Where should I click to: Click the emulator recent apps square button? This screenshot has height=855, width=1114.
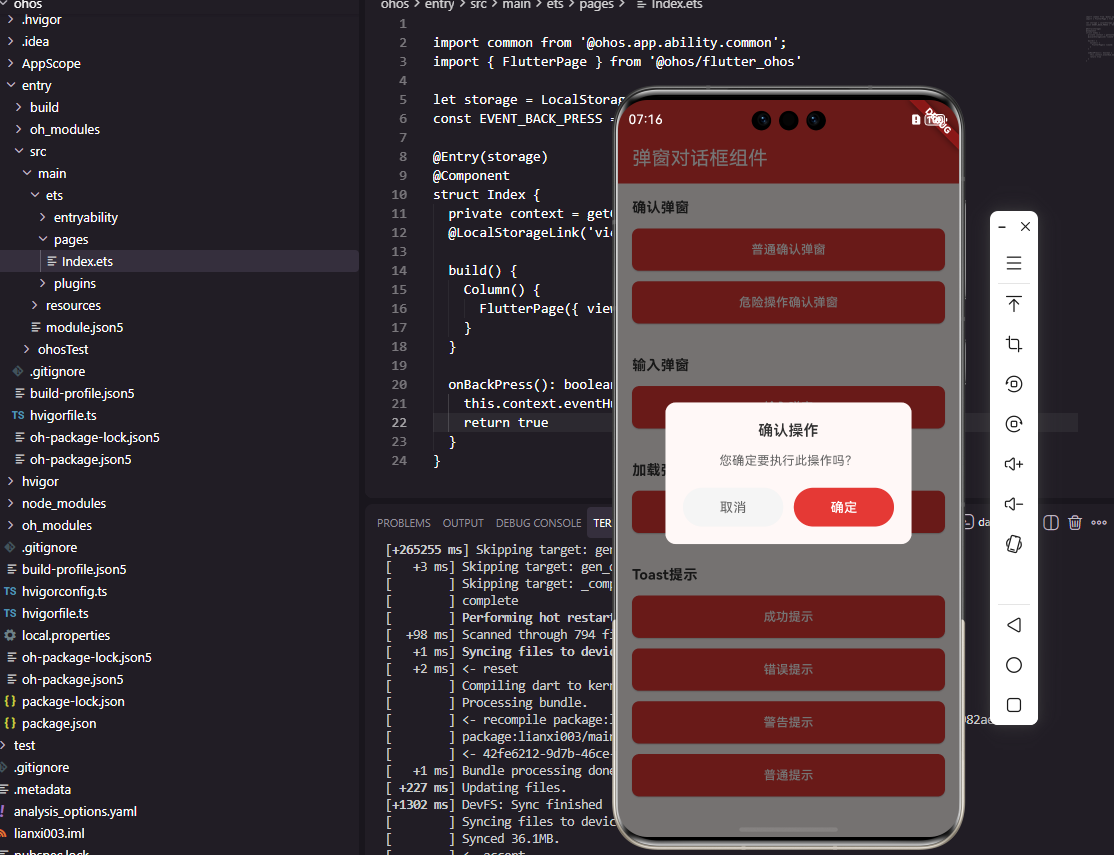(x=1014, y=704)
